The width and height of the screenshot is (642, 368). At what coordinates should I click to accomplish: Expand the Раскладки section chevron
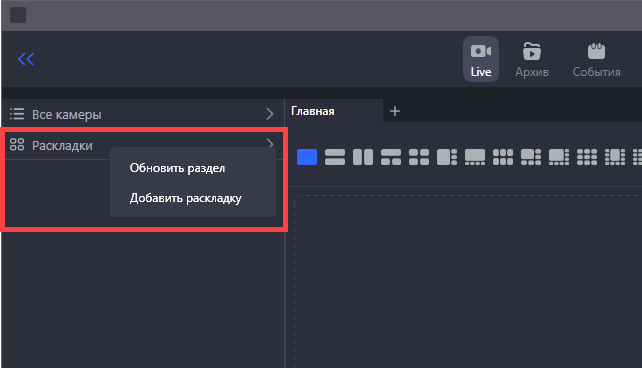(270, 143)
